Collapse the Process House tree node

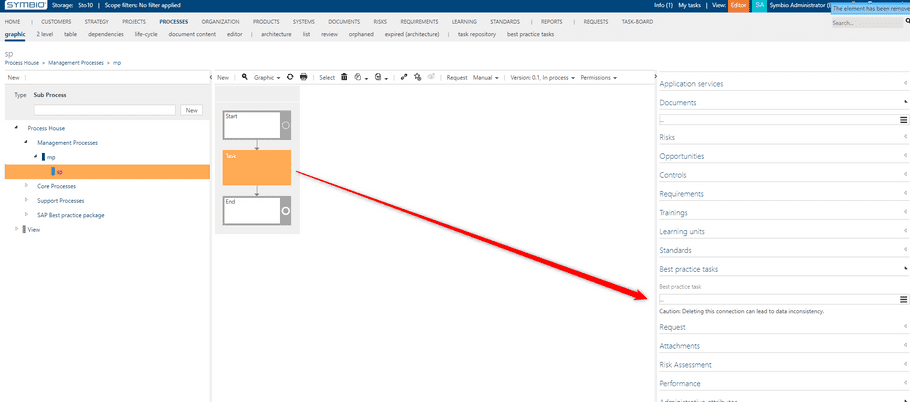(x=16, y=128)
